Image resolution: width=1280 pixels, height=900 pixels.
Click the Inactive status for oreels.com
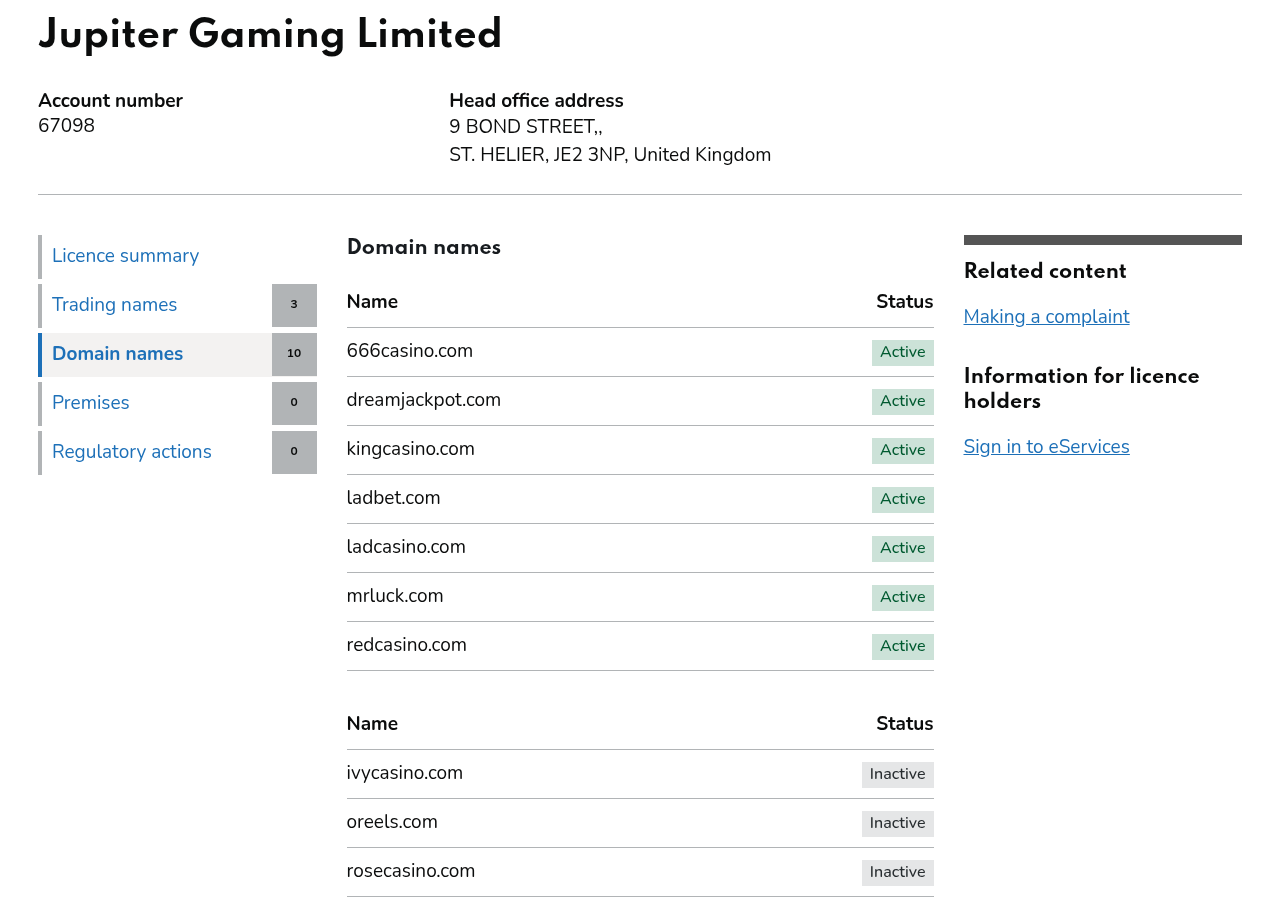coord(898,824)
